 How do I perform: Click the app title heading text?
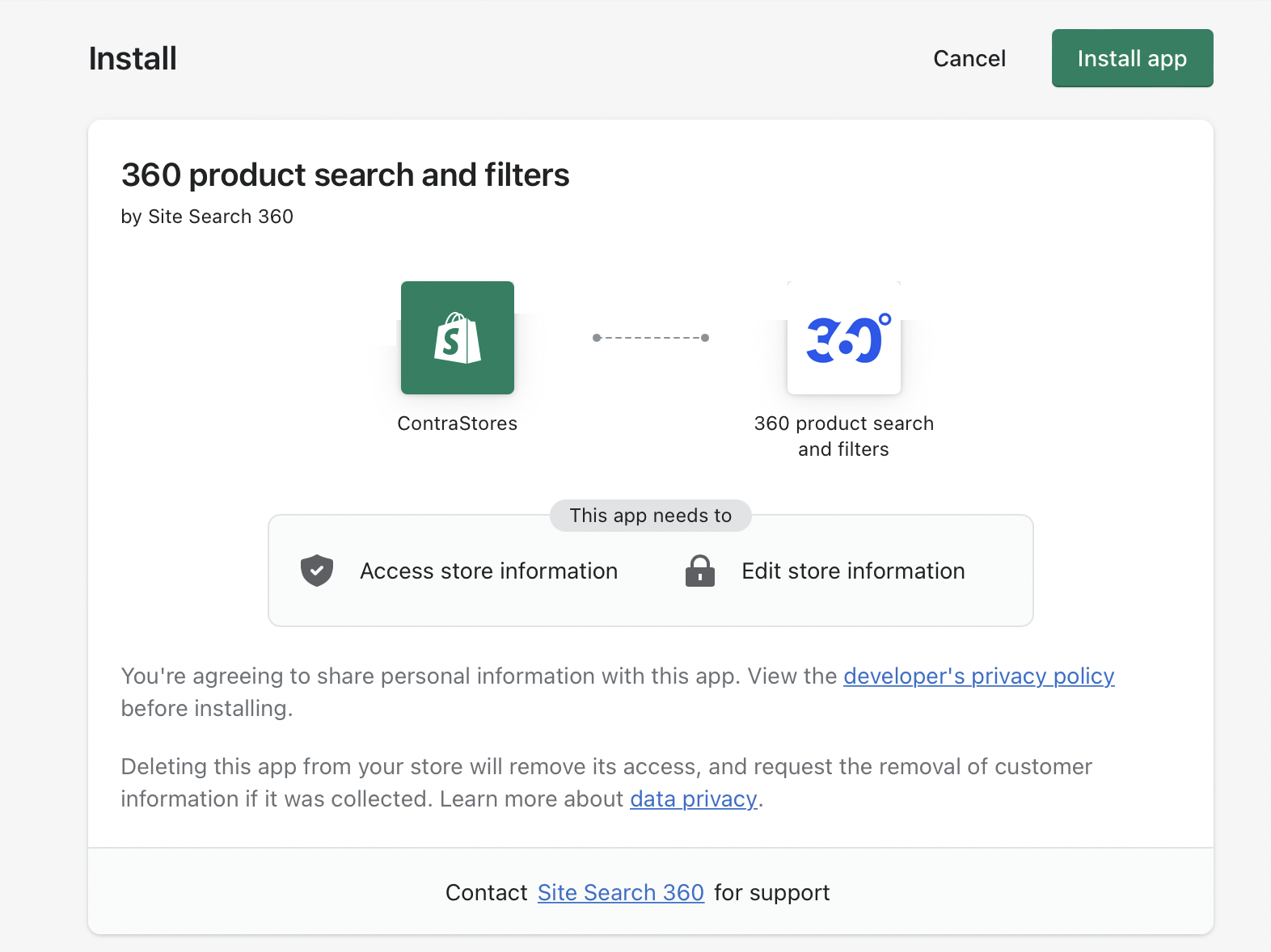coord(345,175)
